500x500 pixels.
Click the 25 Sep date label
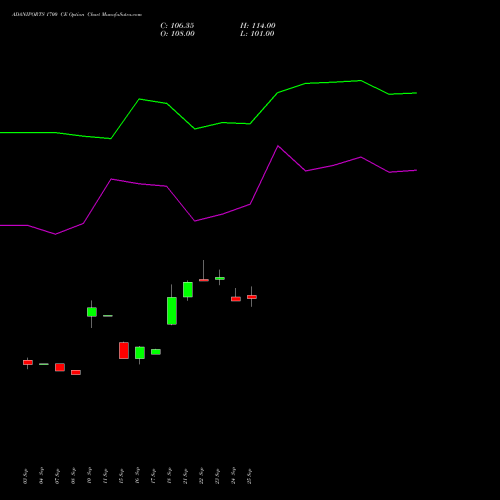(250, 476)
